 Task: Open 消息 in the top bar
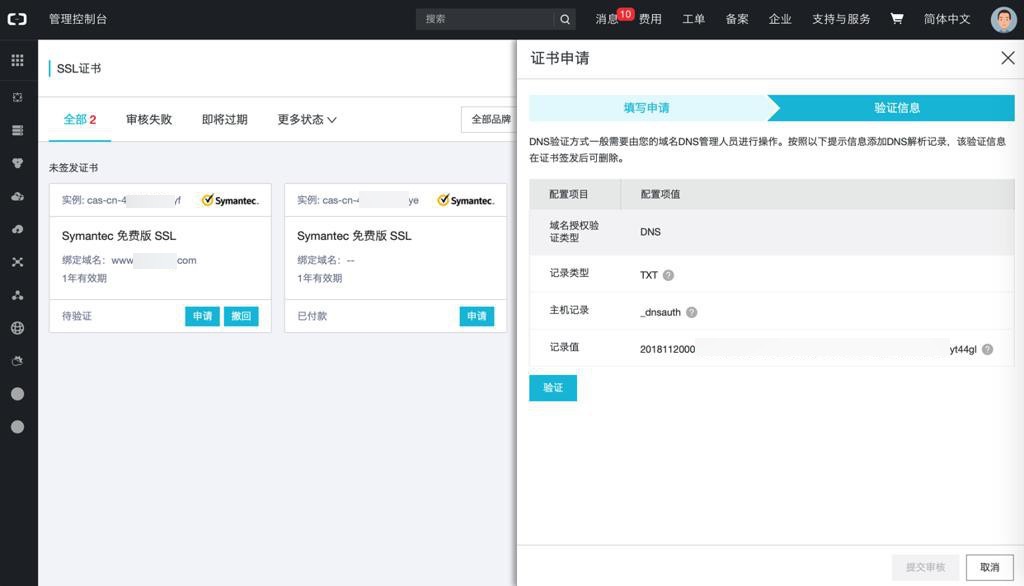point(607,19)
